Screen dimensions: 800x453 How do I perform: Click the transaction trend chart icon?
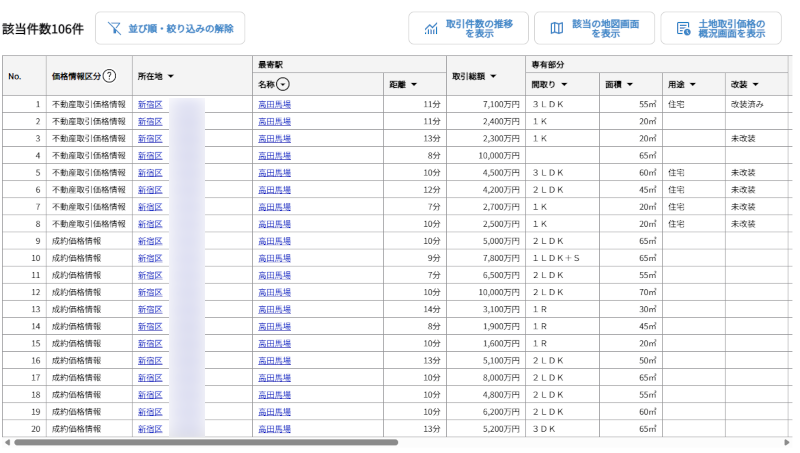point(431,29)
